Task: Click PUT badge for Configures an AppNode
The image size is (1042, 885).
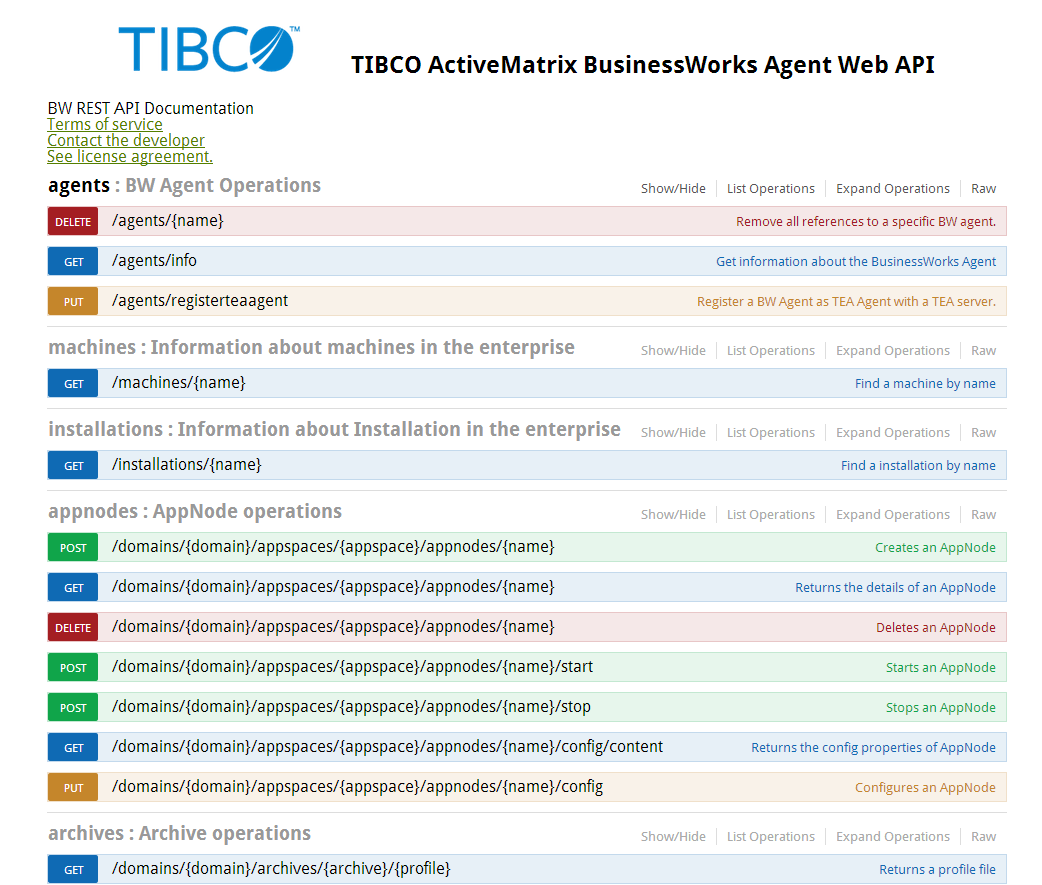Action: pyautogui.click(x=73, y=787)
